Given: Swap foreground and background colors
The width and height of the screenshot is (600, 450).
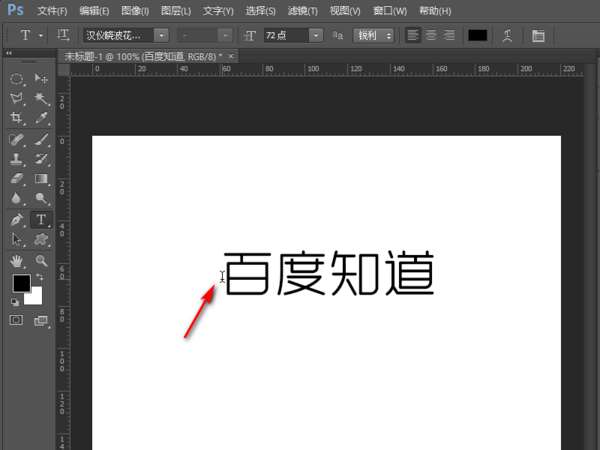Looking at the screenshot, I should [39, 277].
